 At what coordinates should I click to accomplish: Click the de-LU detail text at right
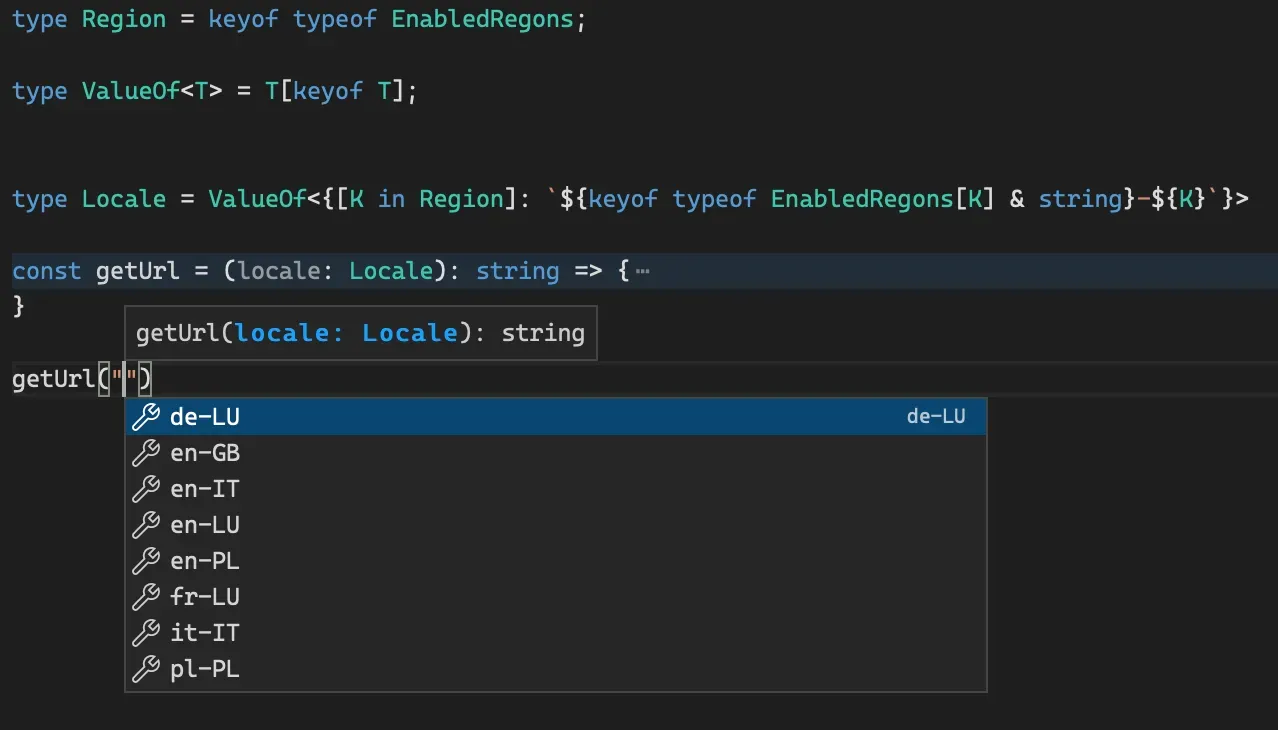[935, 417]
